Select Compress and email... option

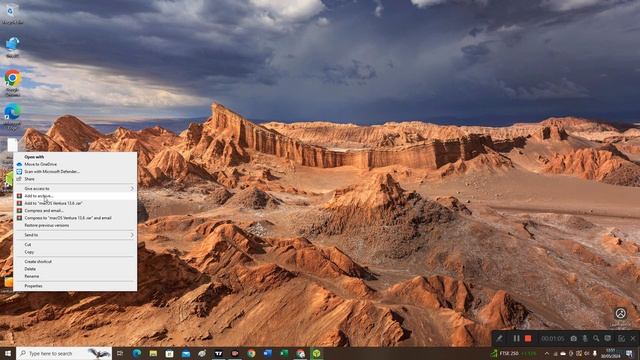75,211
